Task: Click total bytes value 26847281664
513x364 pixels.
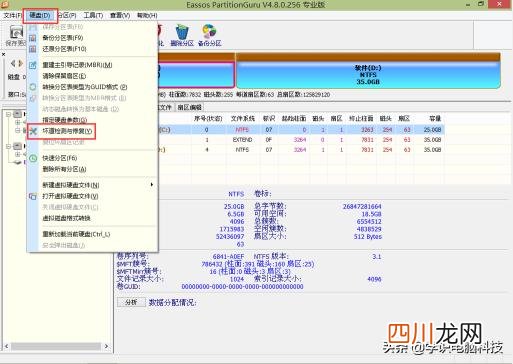Action: click(362, 207)
